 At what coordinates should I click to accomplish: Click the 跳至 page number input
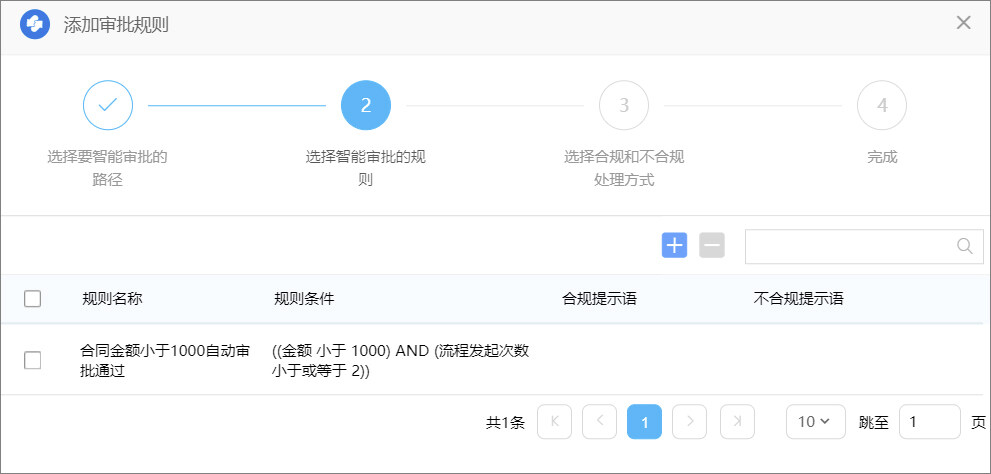(x=929, y=422)
